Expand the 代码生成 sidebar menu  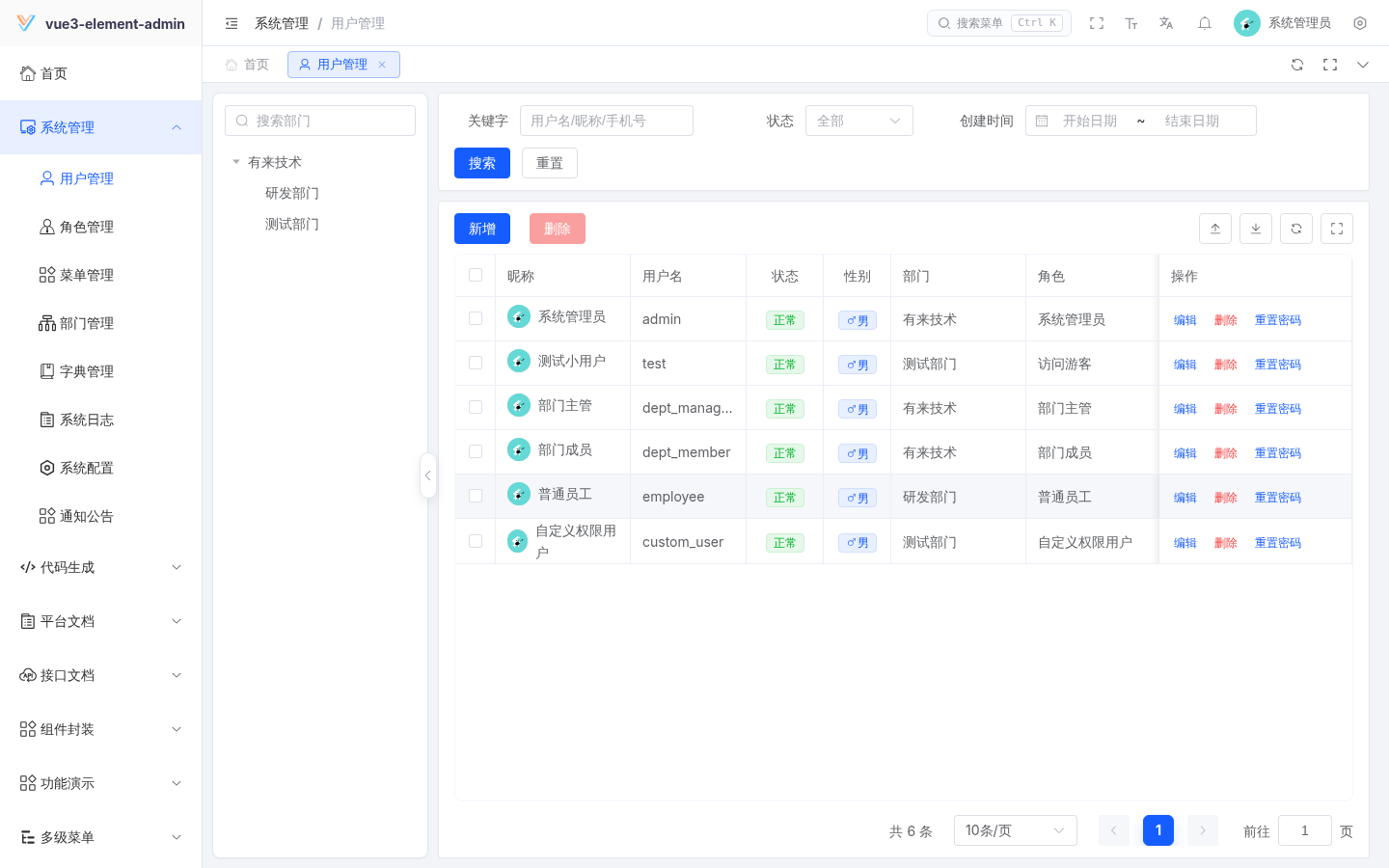pyautogui.click(x=101, y=567)
